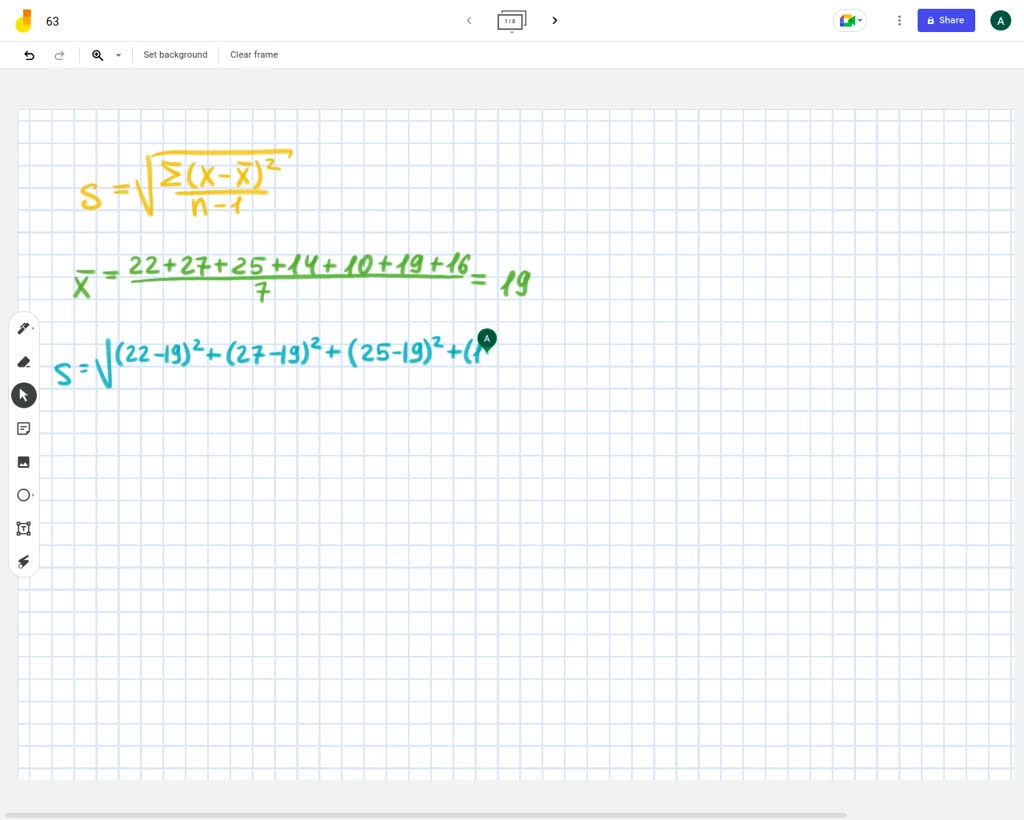Click the Set background button
1024x820 pixels.
[x=175, y=55]
